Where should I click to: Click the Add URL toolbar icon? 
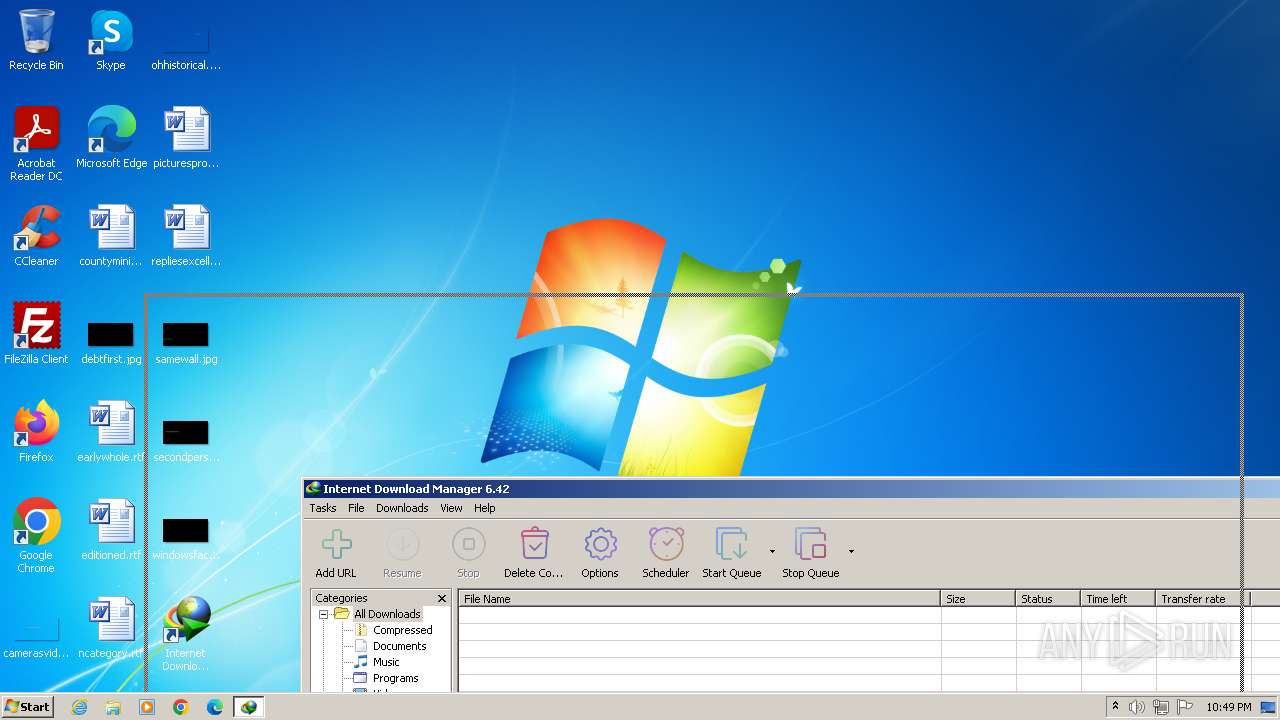[336, 553]
